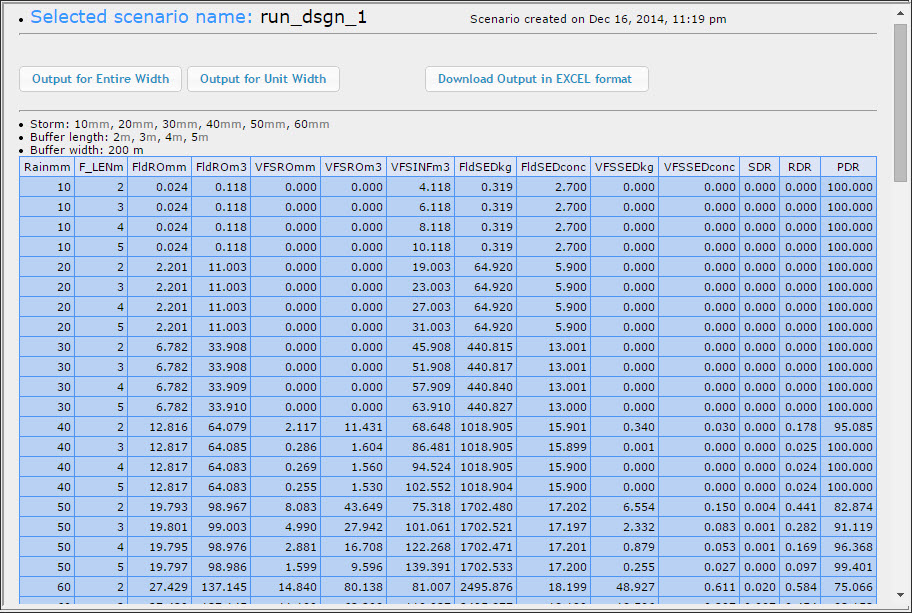The height and width of the screenshot is (613, 912).
Task: Click the VFSROm3 value 11.431
Action: (354, 427)
